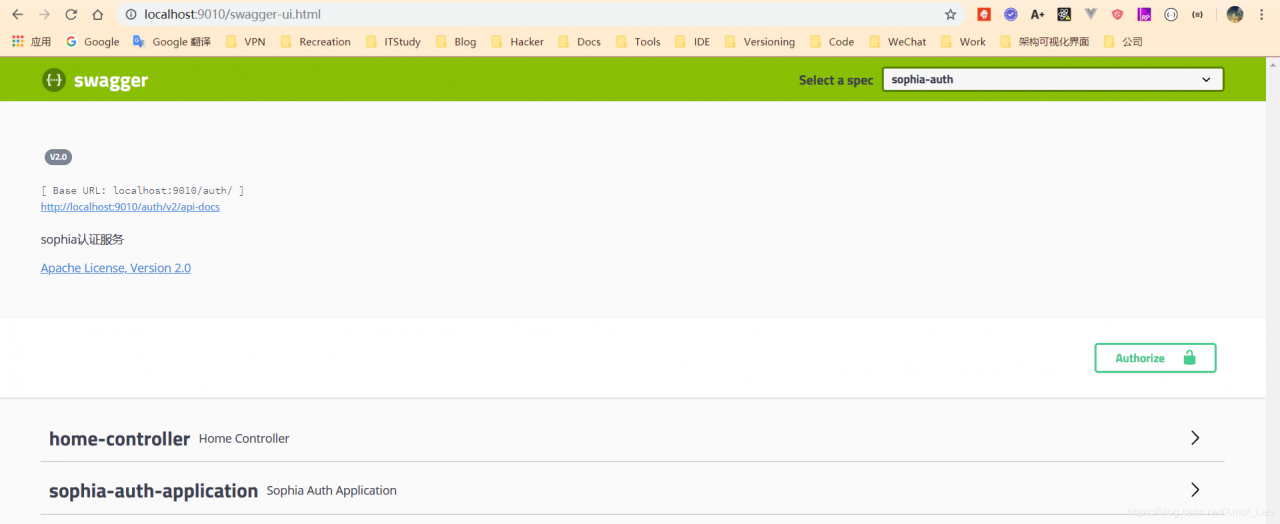The height and width of the screenshot is (524, 1280).
Task: Open the VPN bookmark folder
Action: click(x=246, y=42)
